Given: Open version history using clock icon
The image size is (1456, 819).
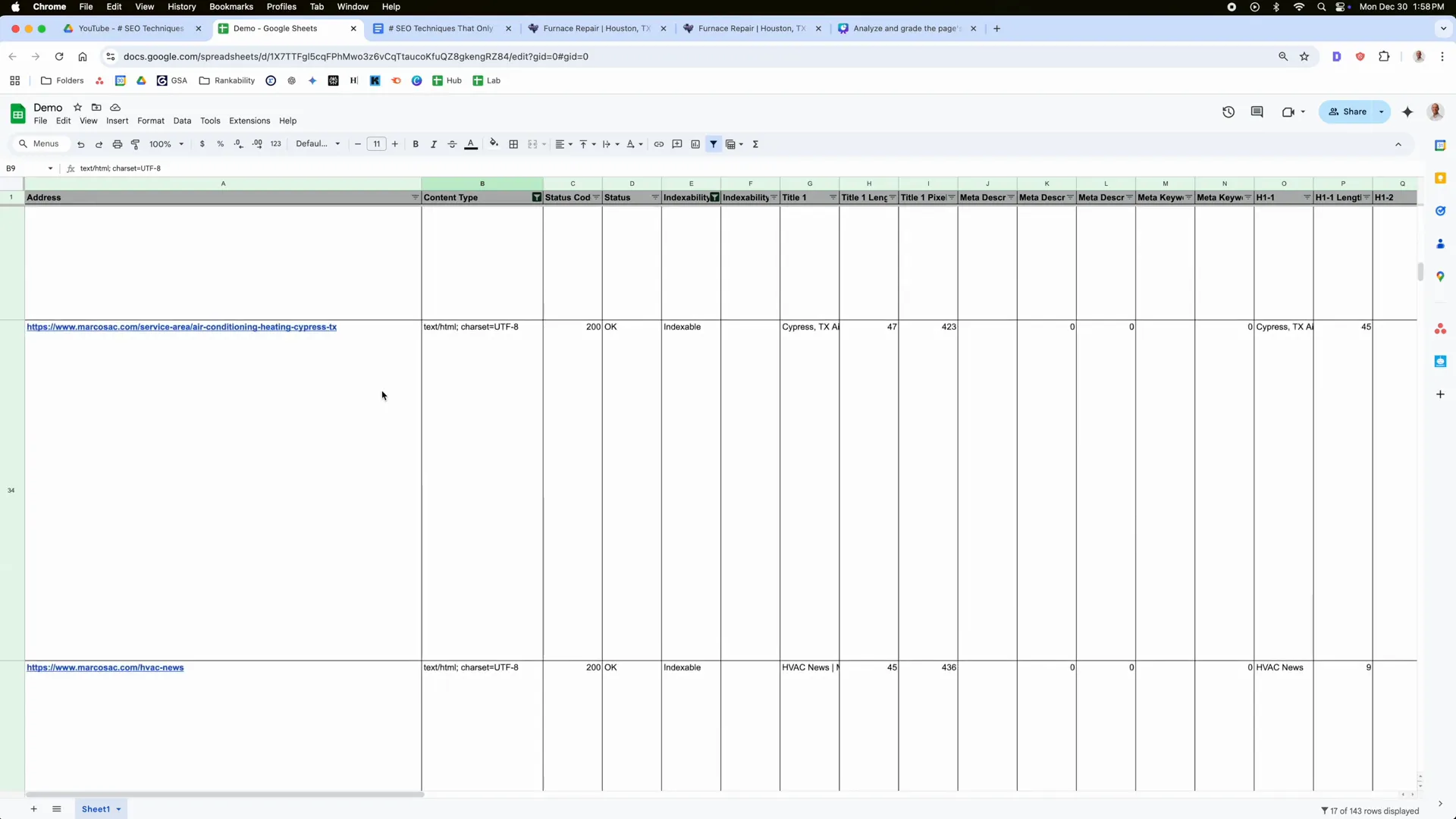Looking at the screenshot, I should tap(1228, 111).
